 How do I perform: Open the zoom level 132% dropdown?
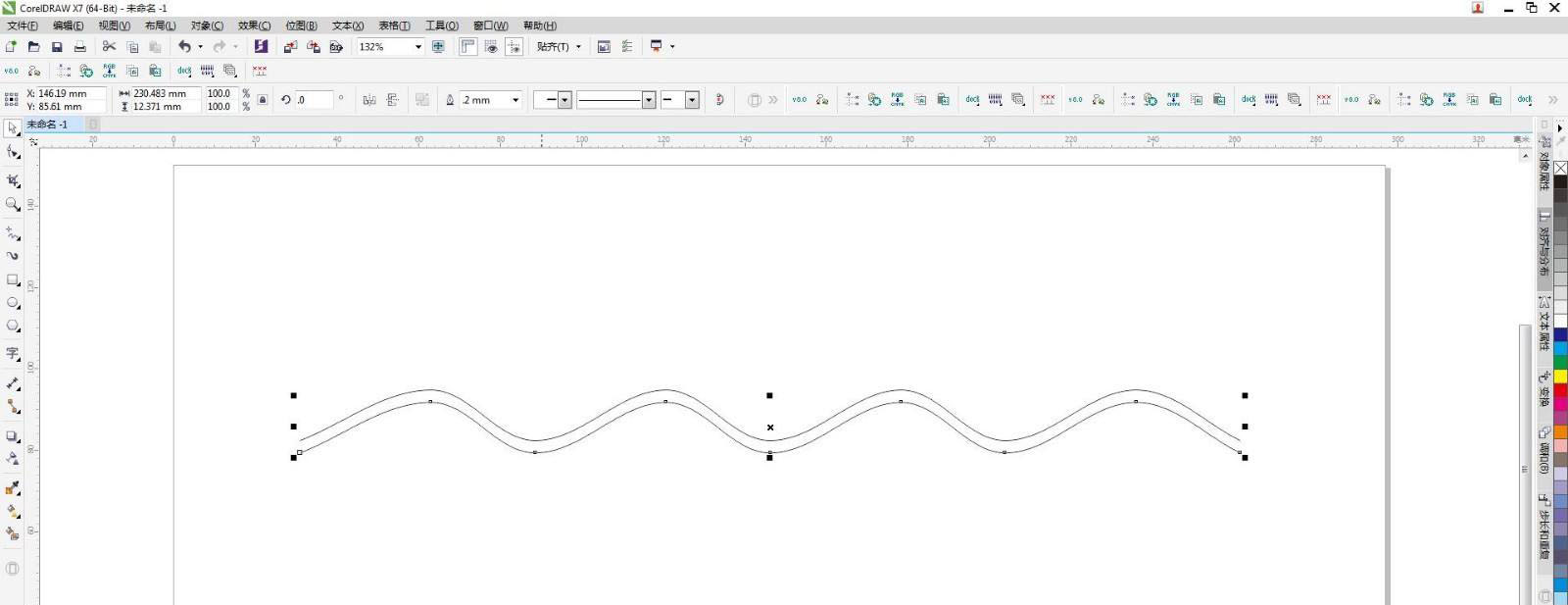[418, 47]
